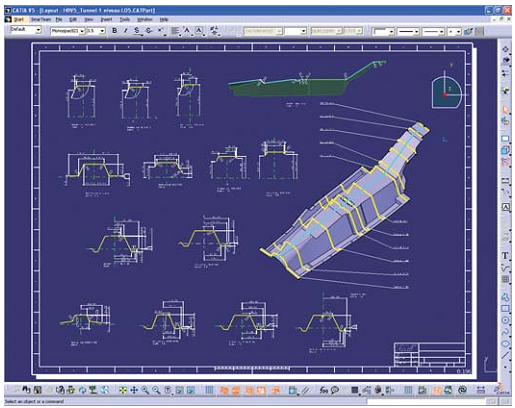Image resolution: width=515 pixels, height=408 pixels.
Task: Click the Zoom Out magnifier icon
Action: coord(156,390)
